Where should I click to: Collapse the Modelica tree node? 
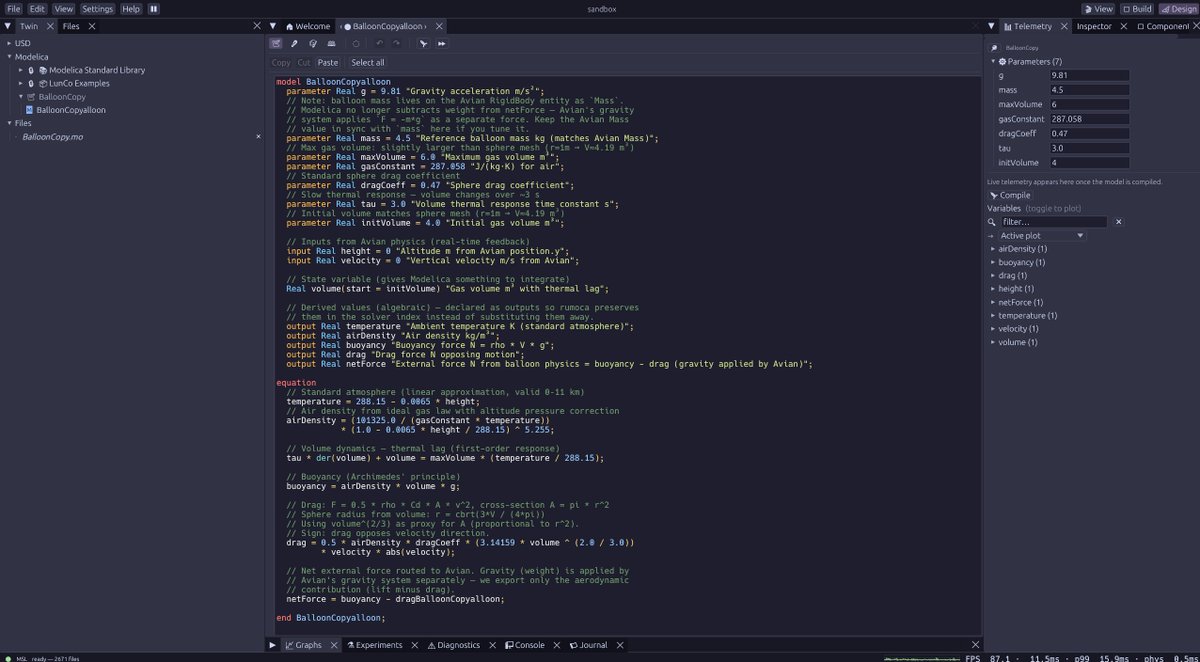click(9, 57)
